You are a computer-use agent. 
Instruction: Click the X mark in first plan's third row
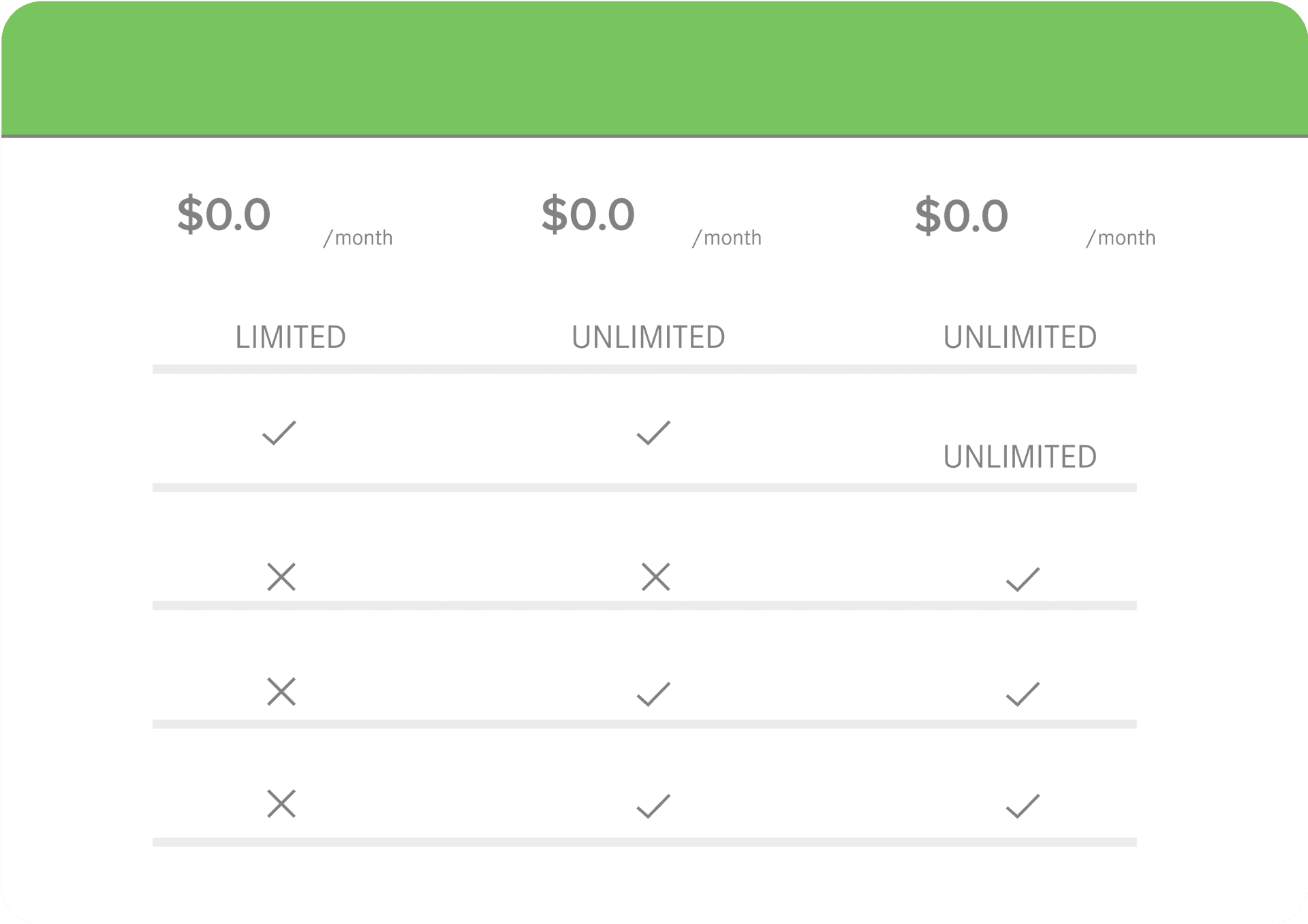(x=281, y=577)
